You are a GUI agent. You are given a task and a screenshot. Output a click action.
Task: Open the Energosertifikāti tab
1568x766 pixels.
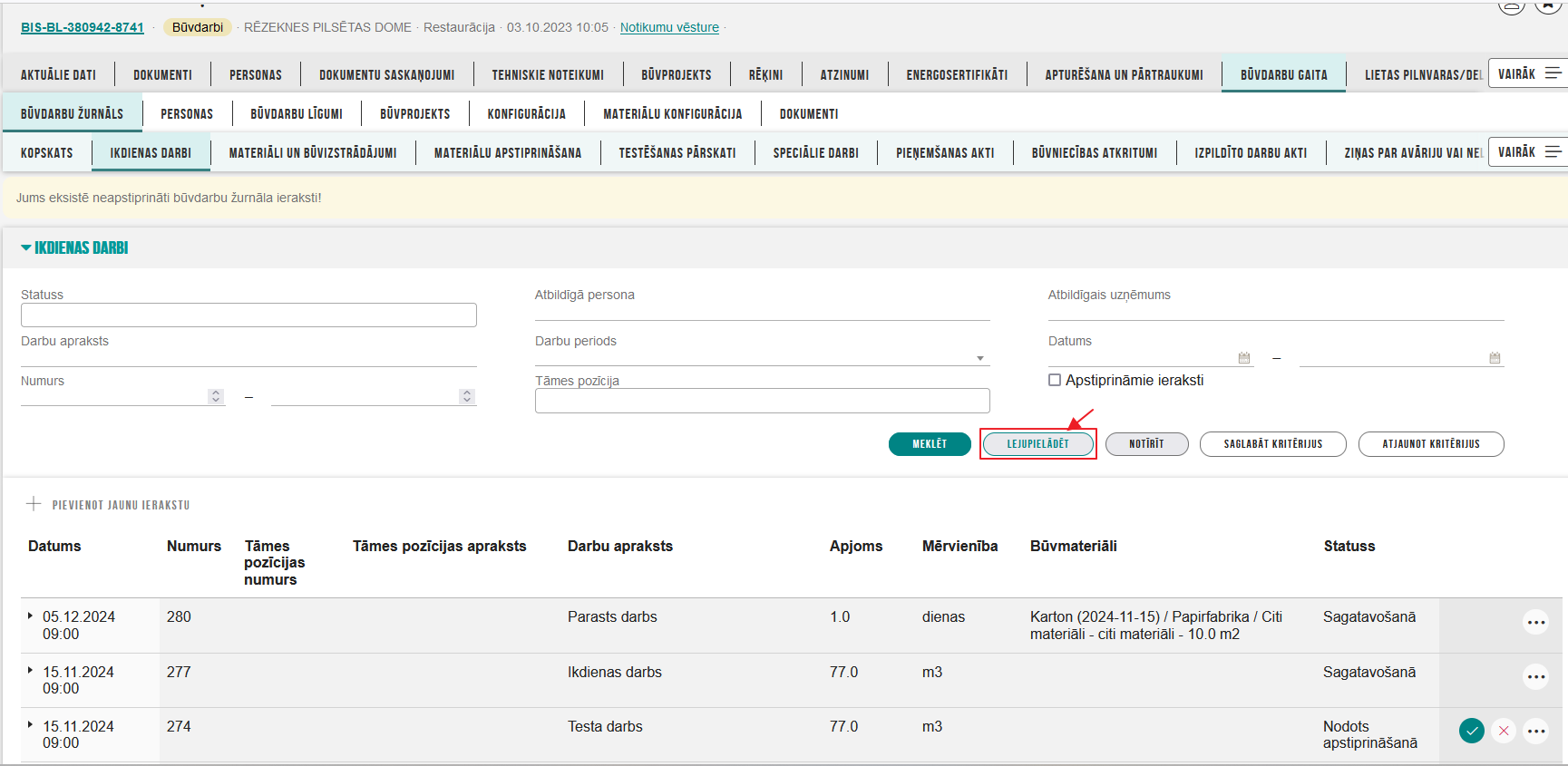pos(957,74)
